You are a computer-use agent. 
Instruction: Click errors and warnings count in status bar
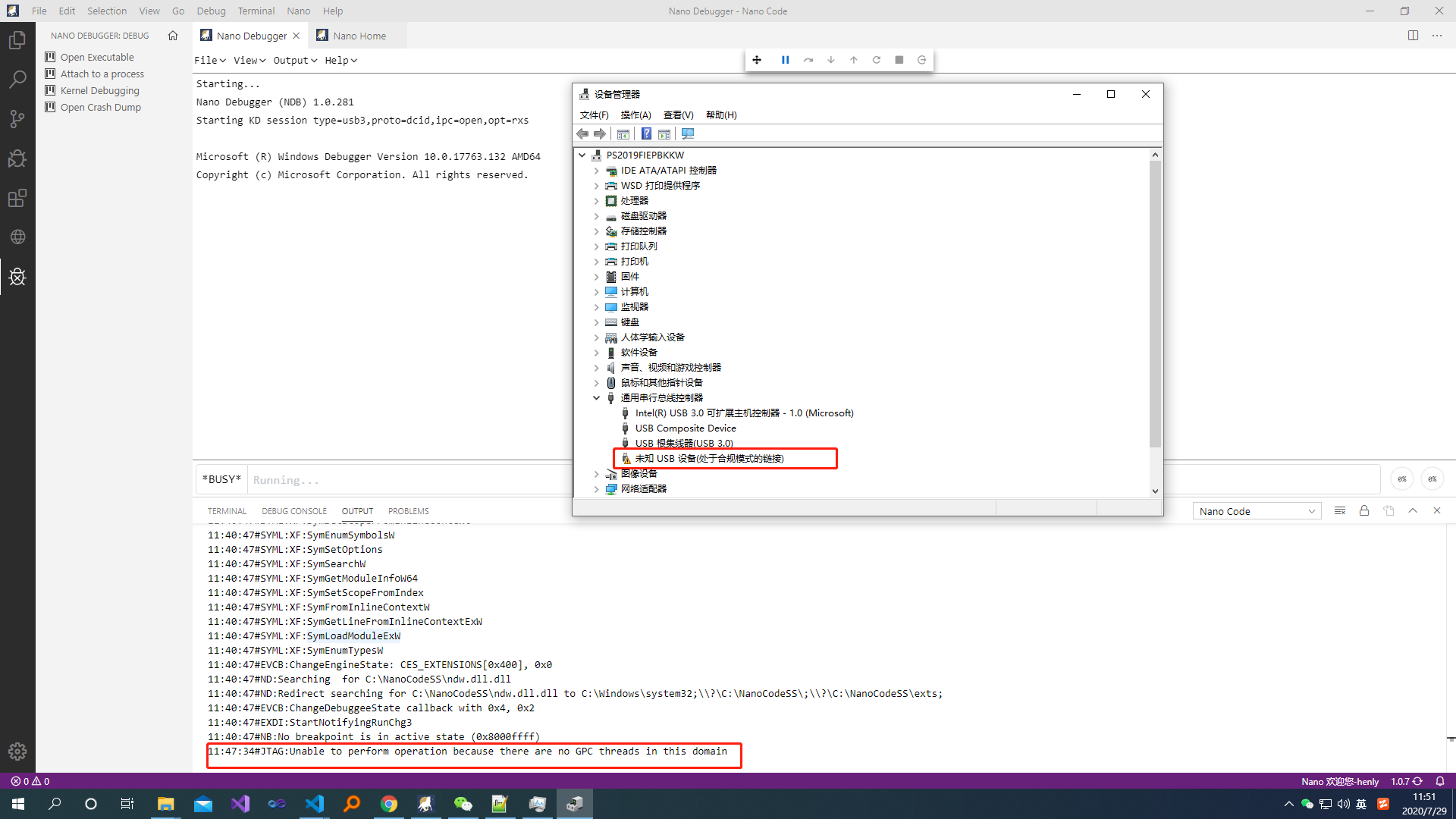[30, 781]
